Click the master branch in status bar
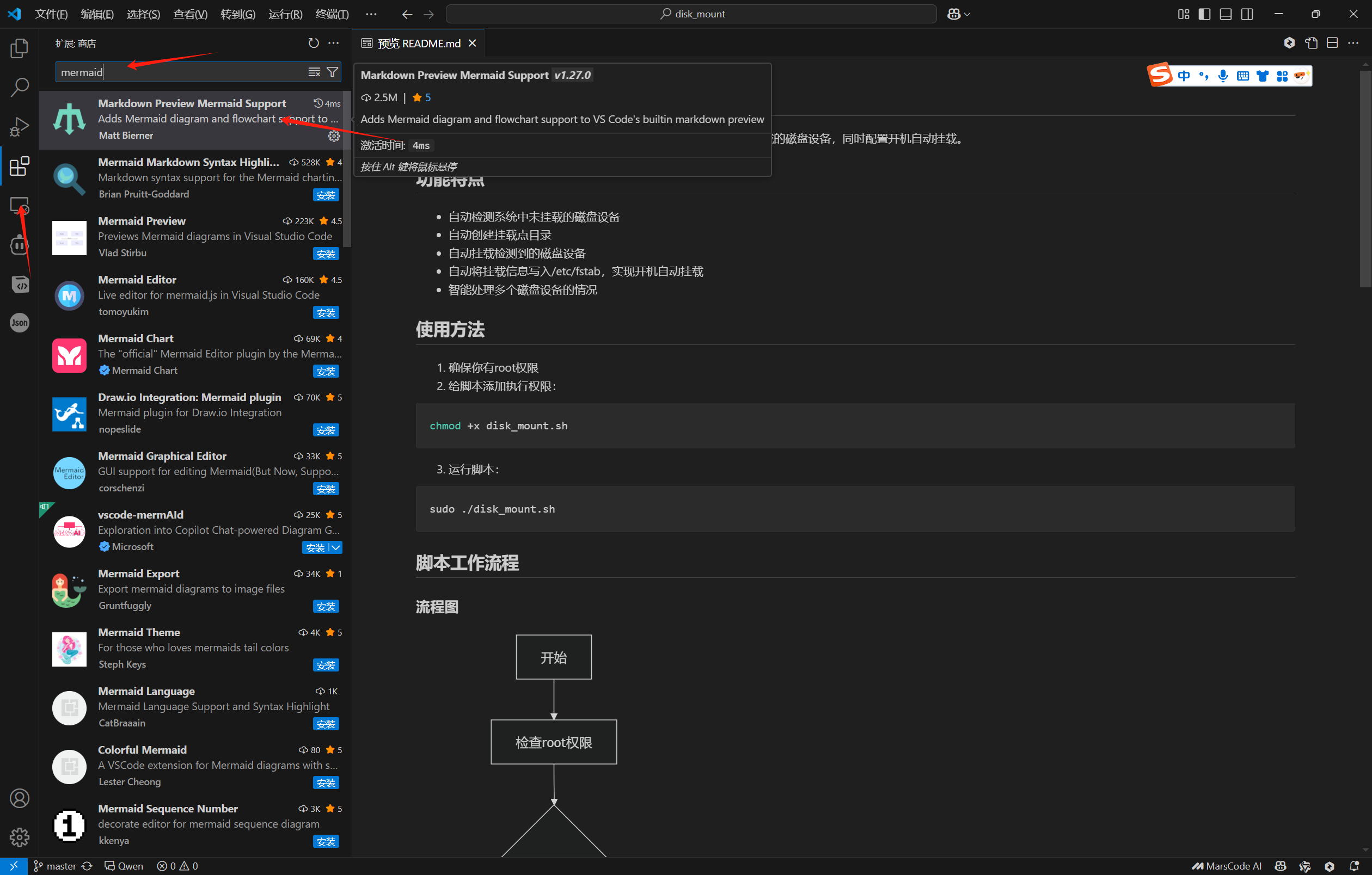 pos(56,866)
